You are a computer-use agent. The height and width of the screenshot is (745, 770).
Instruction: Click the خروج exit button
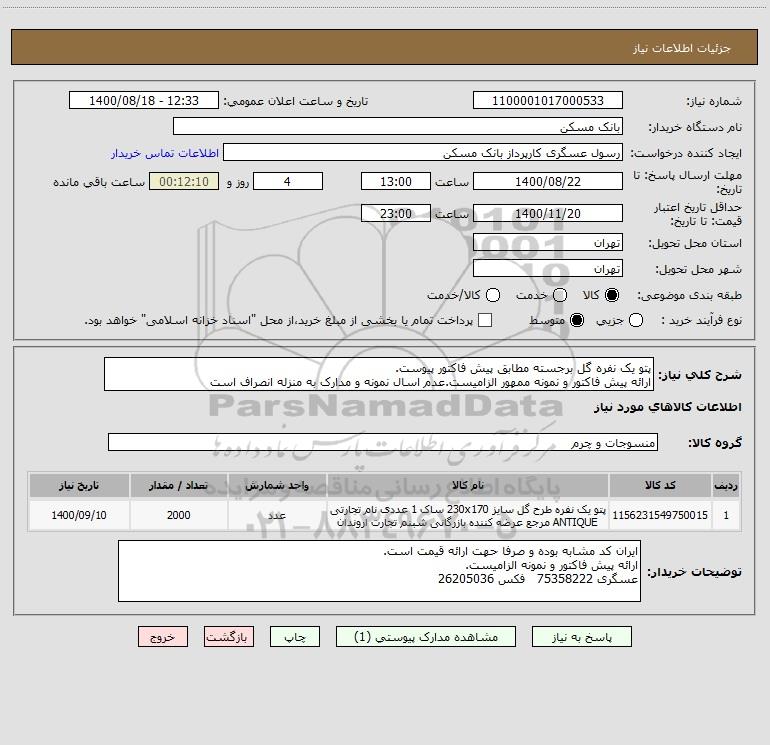tap(163, 637)
